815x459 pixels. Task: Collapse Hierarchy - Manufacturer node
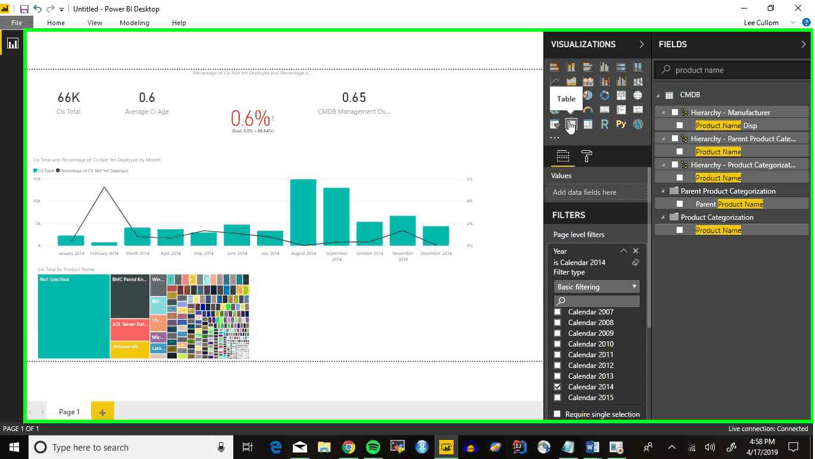click(664, 112)
